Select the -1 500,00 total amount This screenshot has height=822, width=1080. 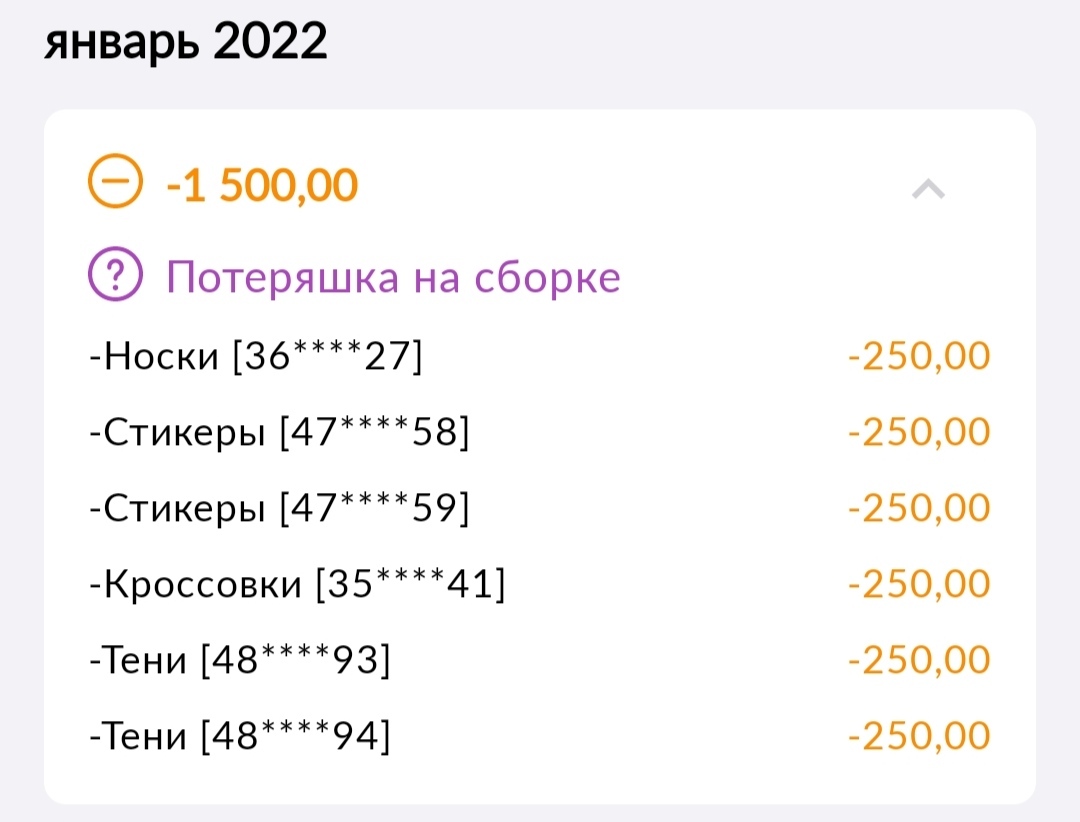[x=261, y=186]
